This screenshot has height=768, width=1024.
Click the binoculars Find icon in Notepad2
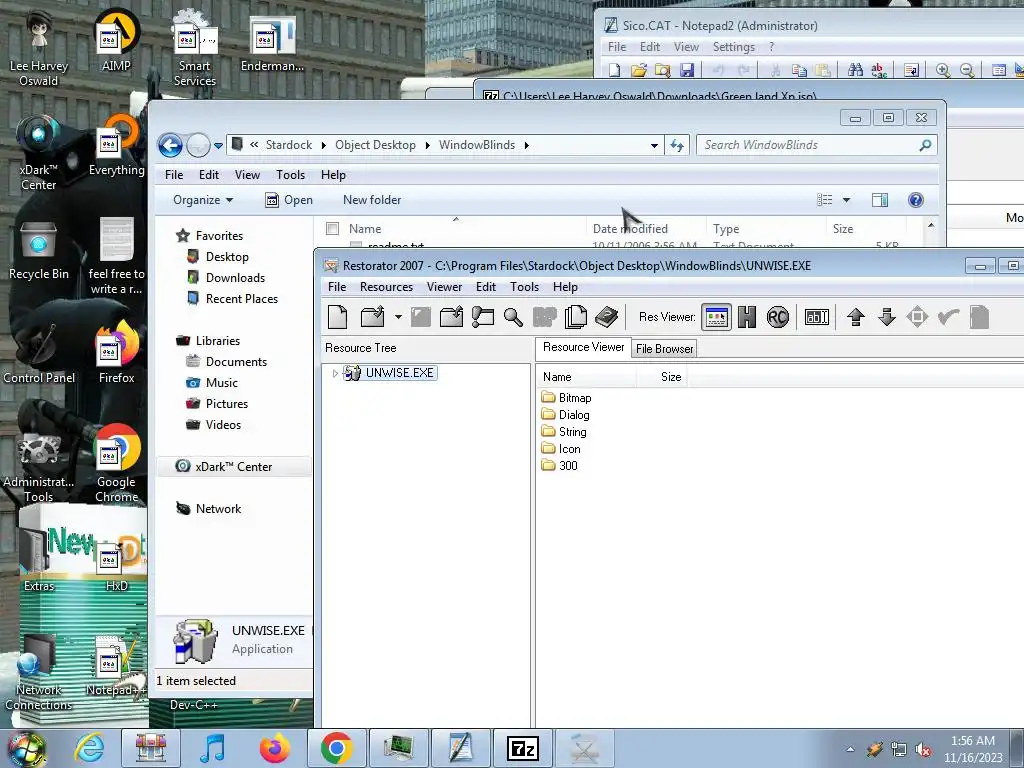[x=855, y=70]
